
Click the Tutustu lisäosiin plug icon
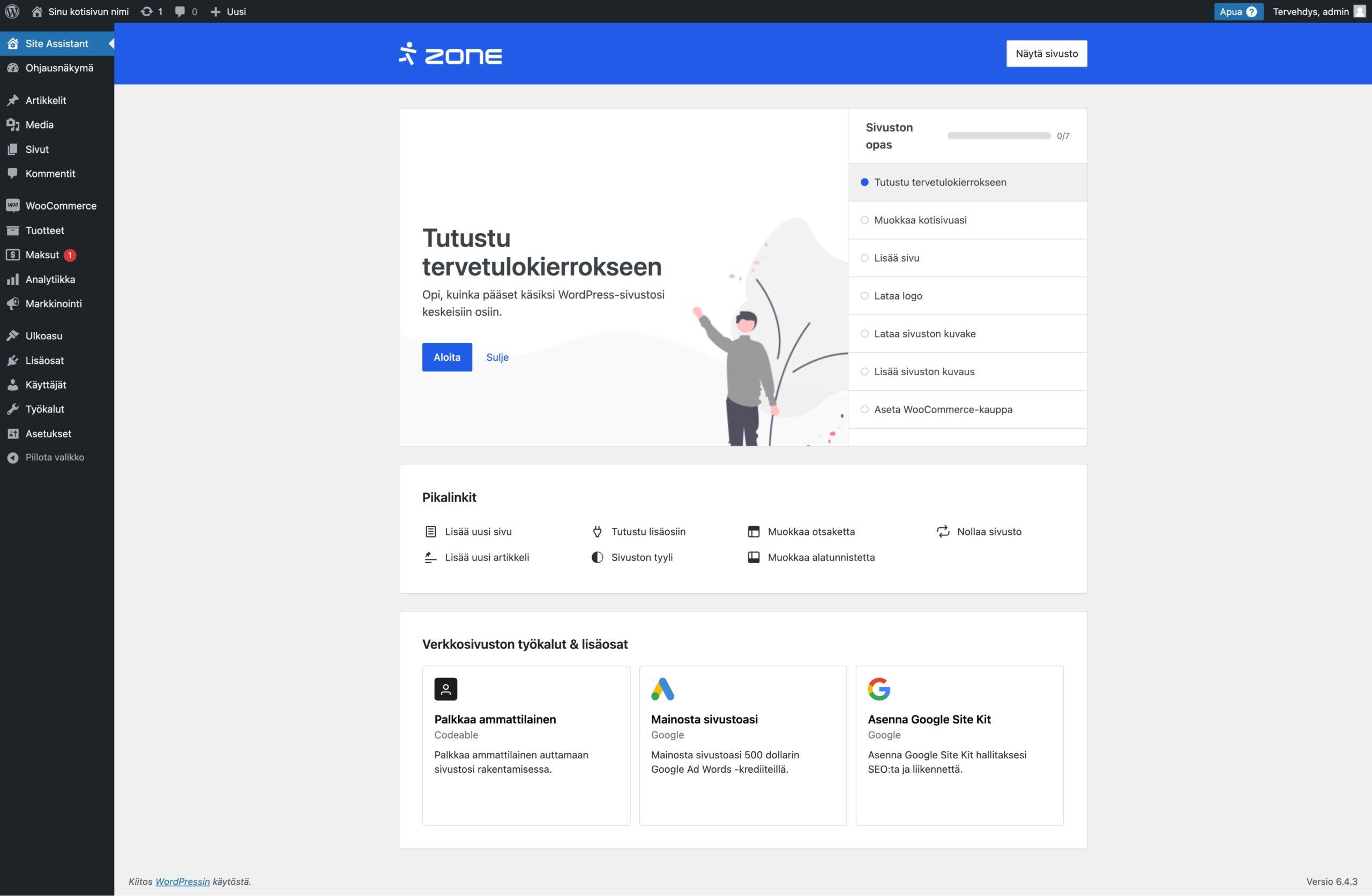[596, 532]
